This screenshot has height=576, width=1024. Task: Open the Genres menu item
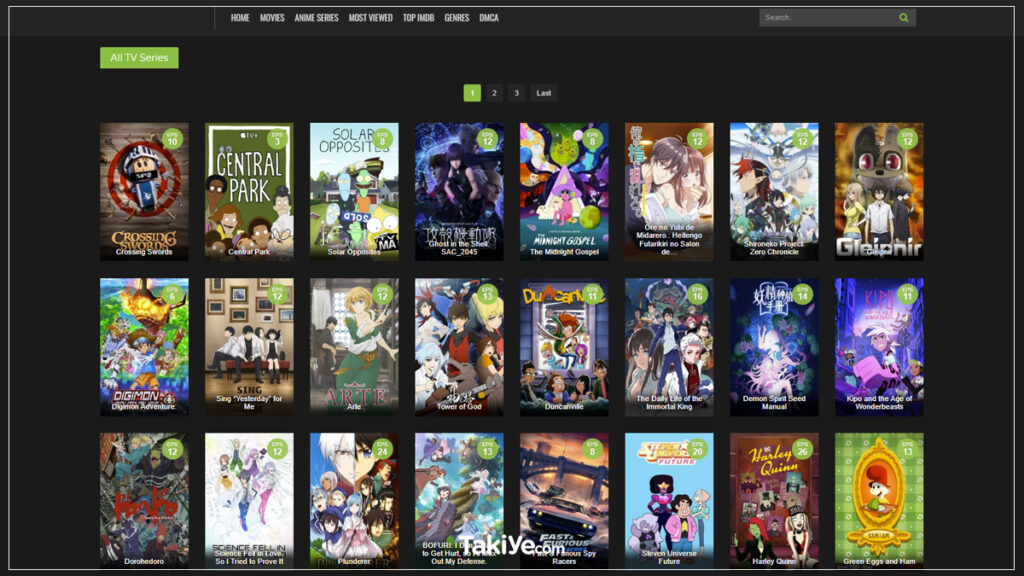click(x=456, y=18)
